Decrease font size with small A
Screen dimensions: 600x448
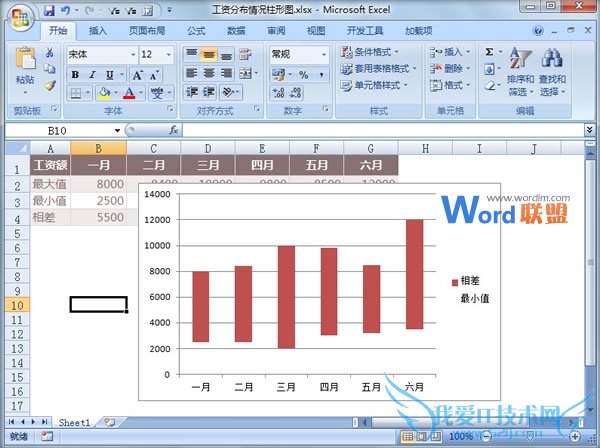[154, 75]
